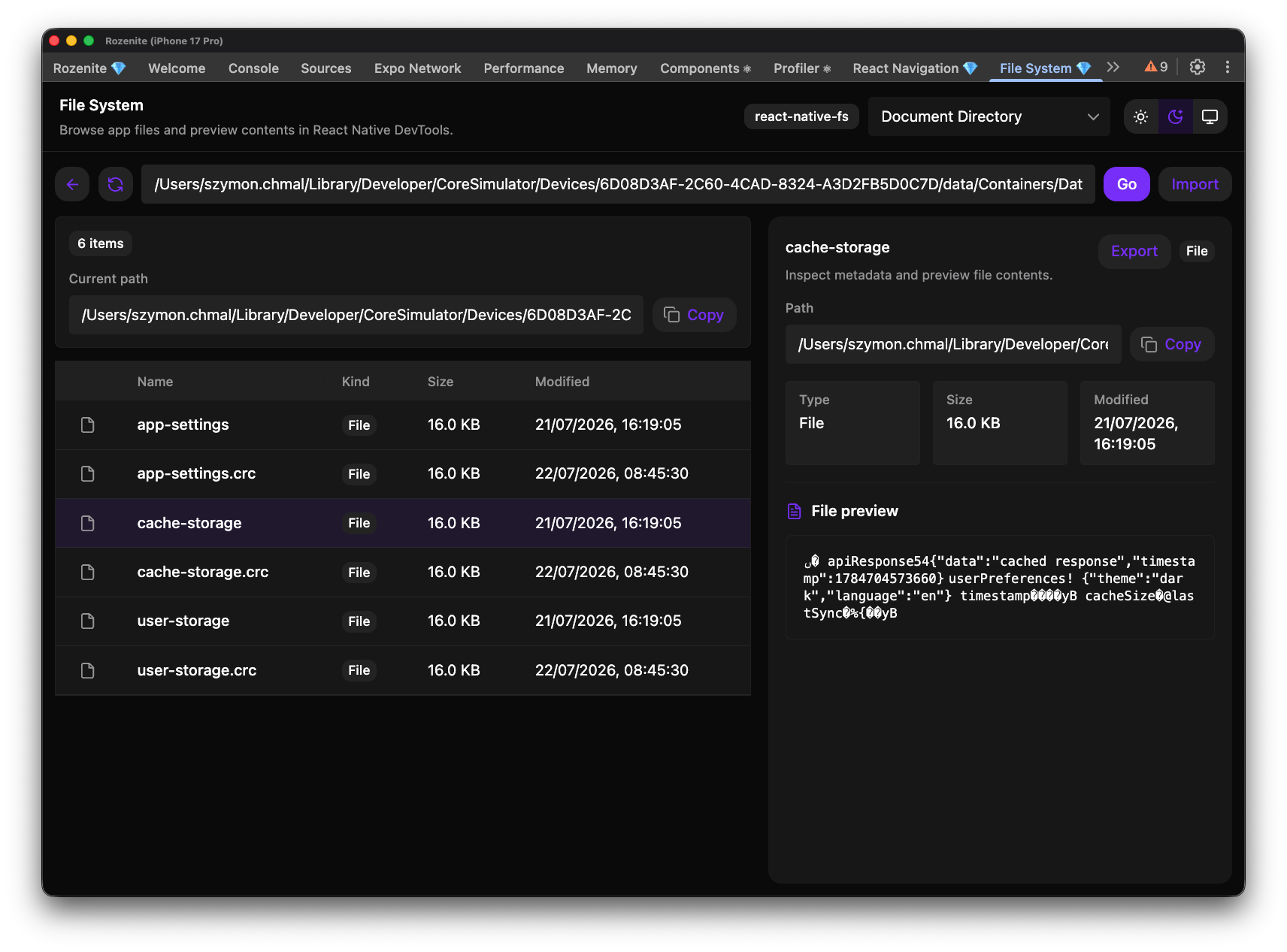Screen dimensions: 1287x952
Task: Open the Memory tab
Action: pyautogui.click(x=612, y=68)
